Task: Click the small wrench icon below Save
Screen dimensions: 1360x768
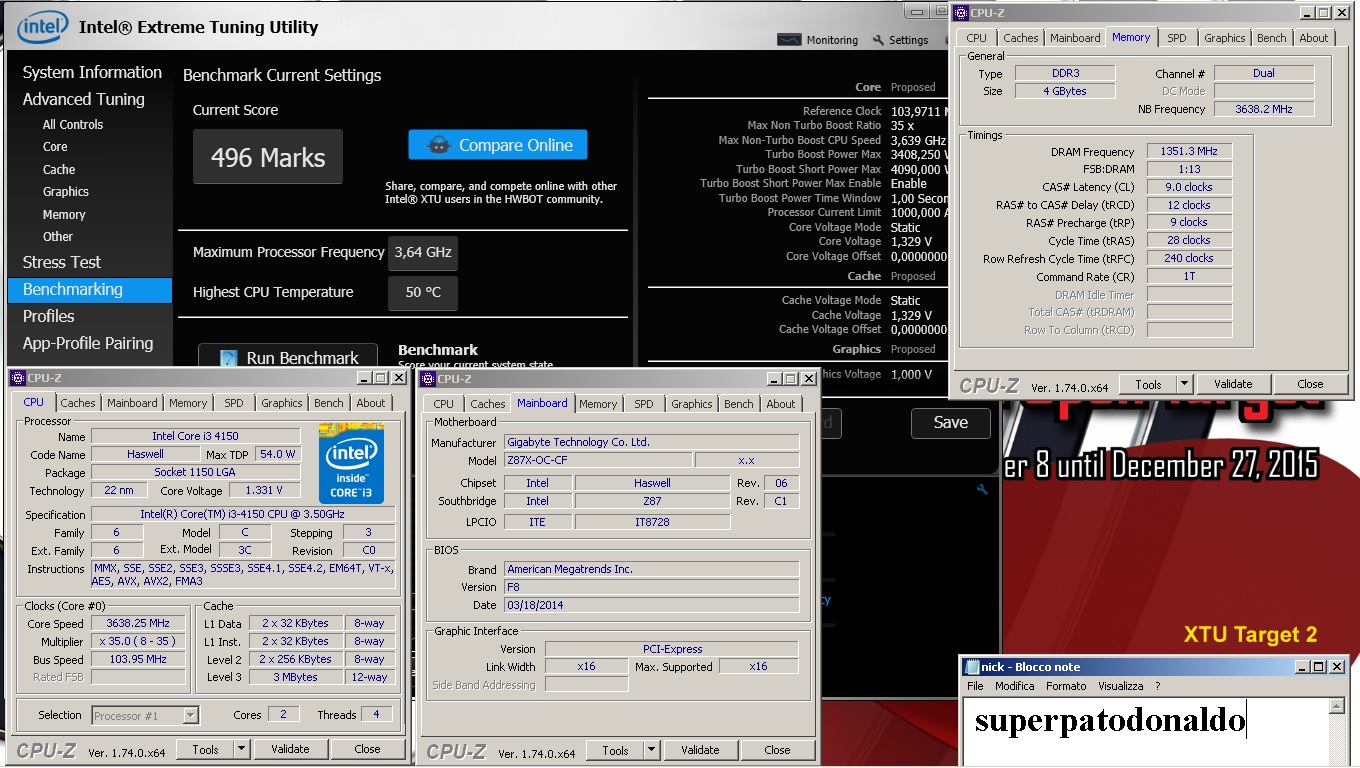Action: coord(982,490)
